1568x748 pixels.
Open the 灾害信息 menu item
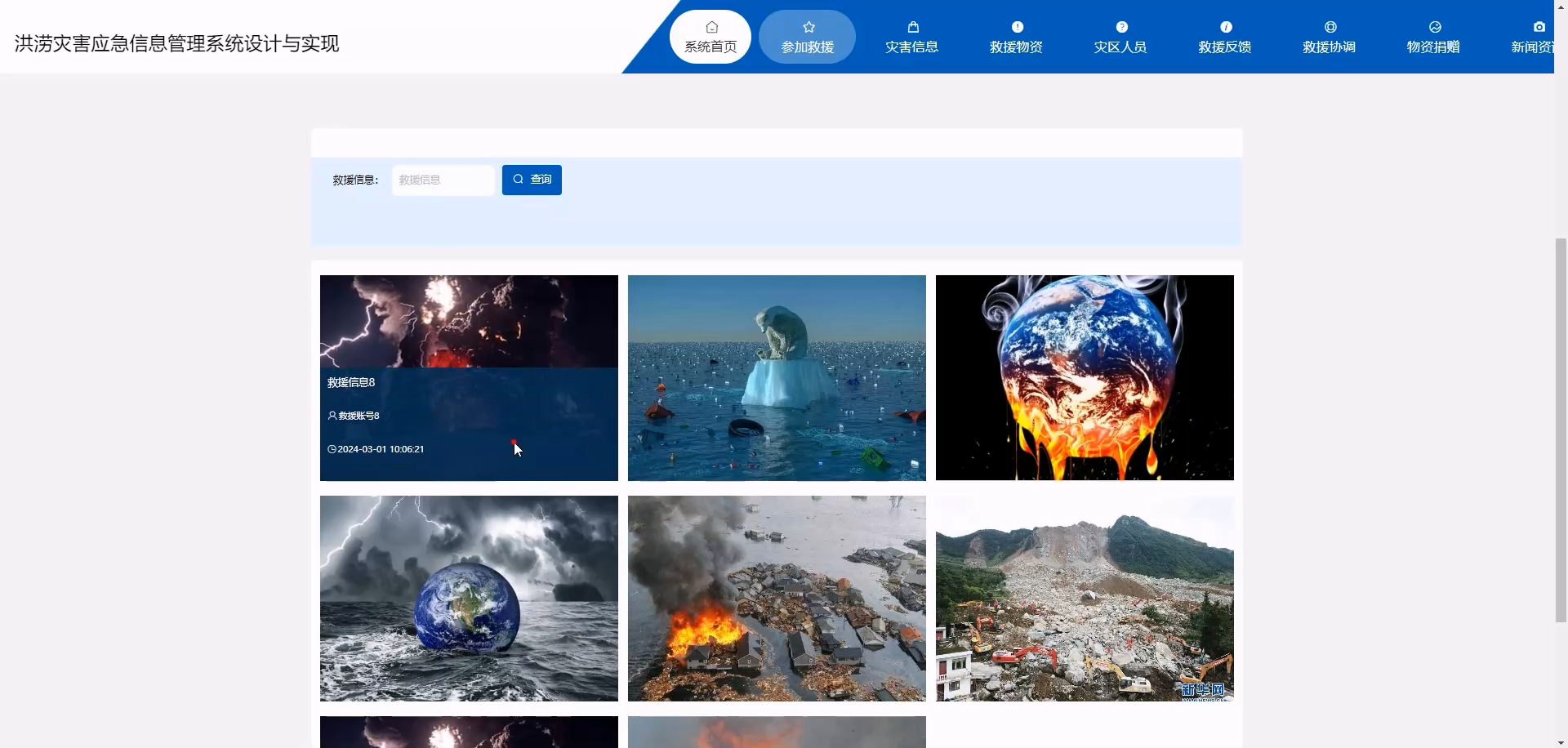[x=911, y=37]
